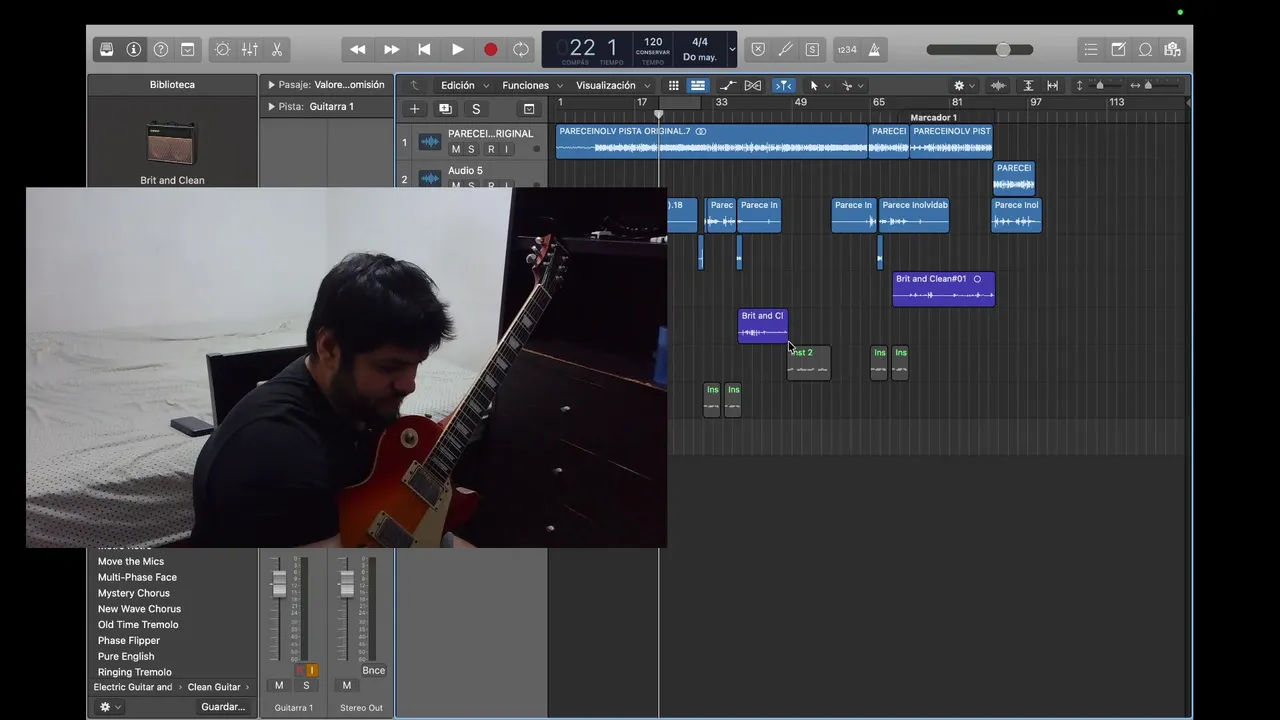The height and width of the screenshot is (720, 1280).
Task: Open the Toolbar toggle icon next to Quick Help
Action: pyautogui.click(x=188, y=49)
